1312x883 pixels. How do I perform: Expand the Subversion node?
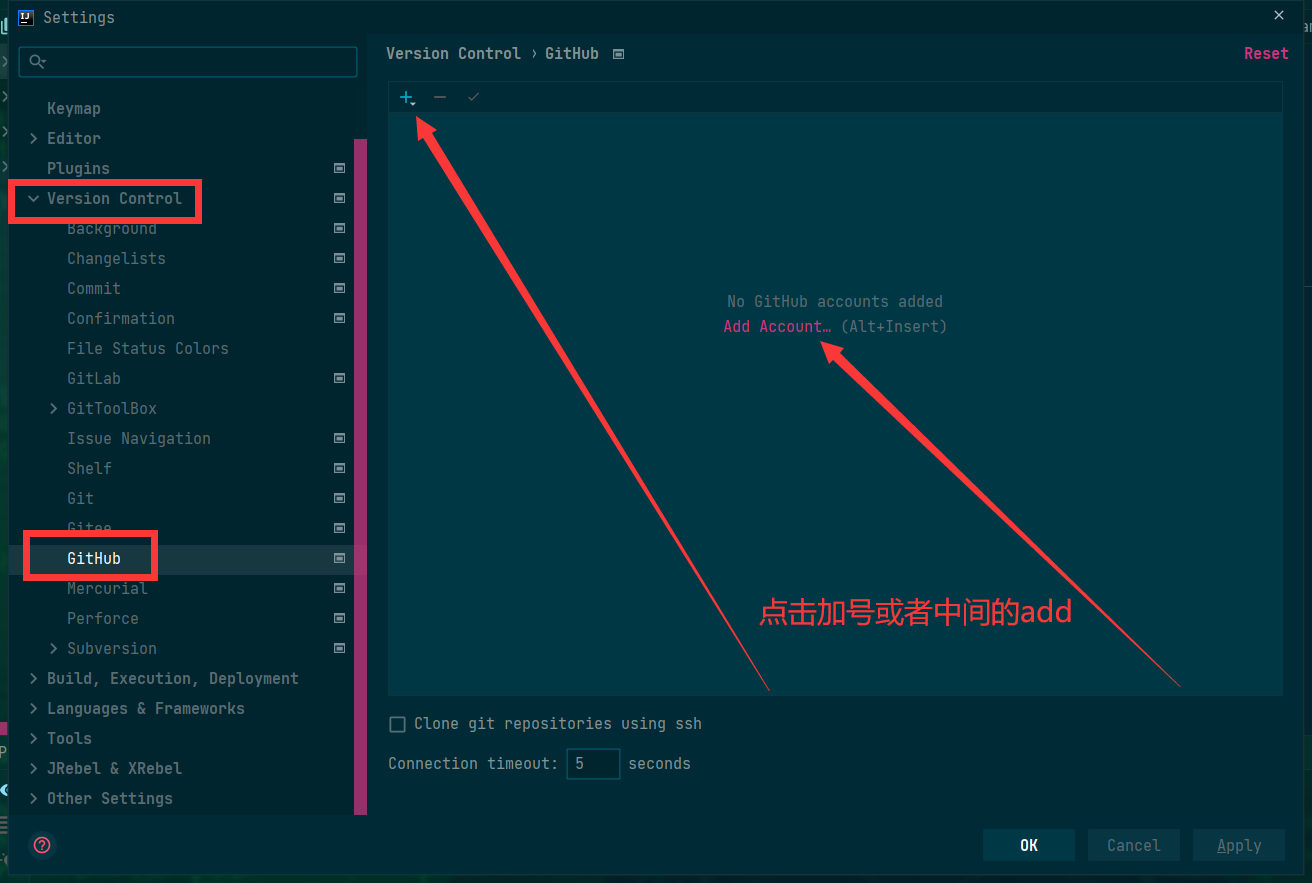(x=53, y=648)
